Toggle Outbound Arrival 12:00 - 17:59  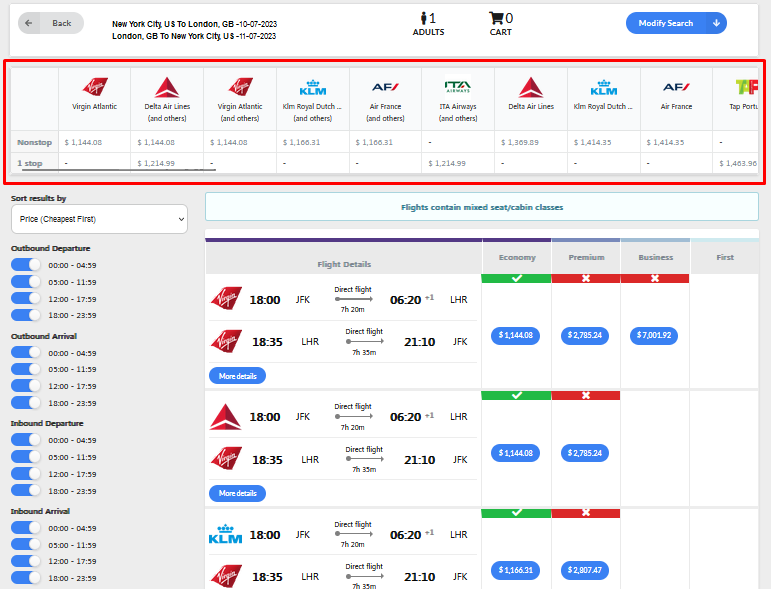pyautogui.click(x=26, y=386)
